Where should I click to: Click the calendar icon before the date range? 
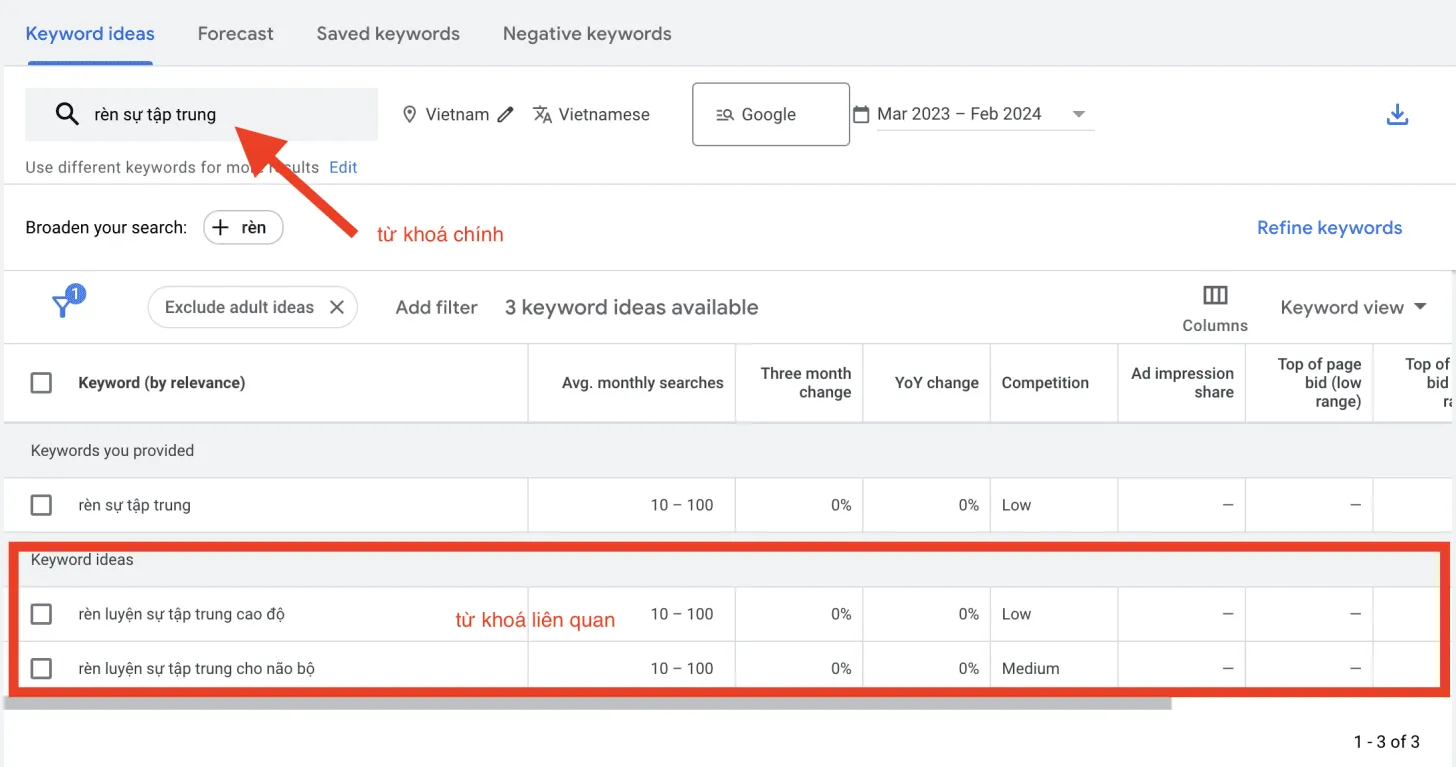(x=862, y=113)
